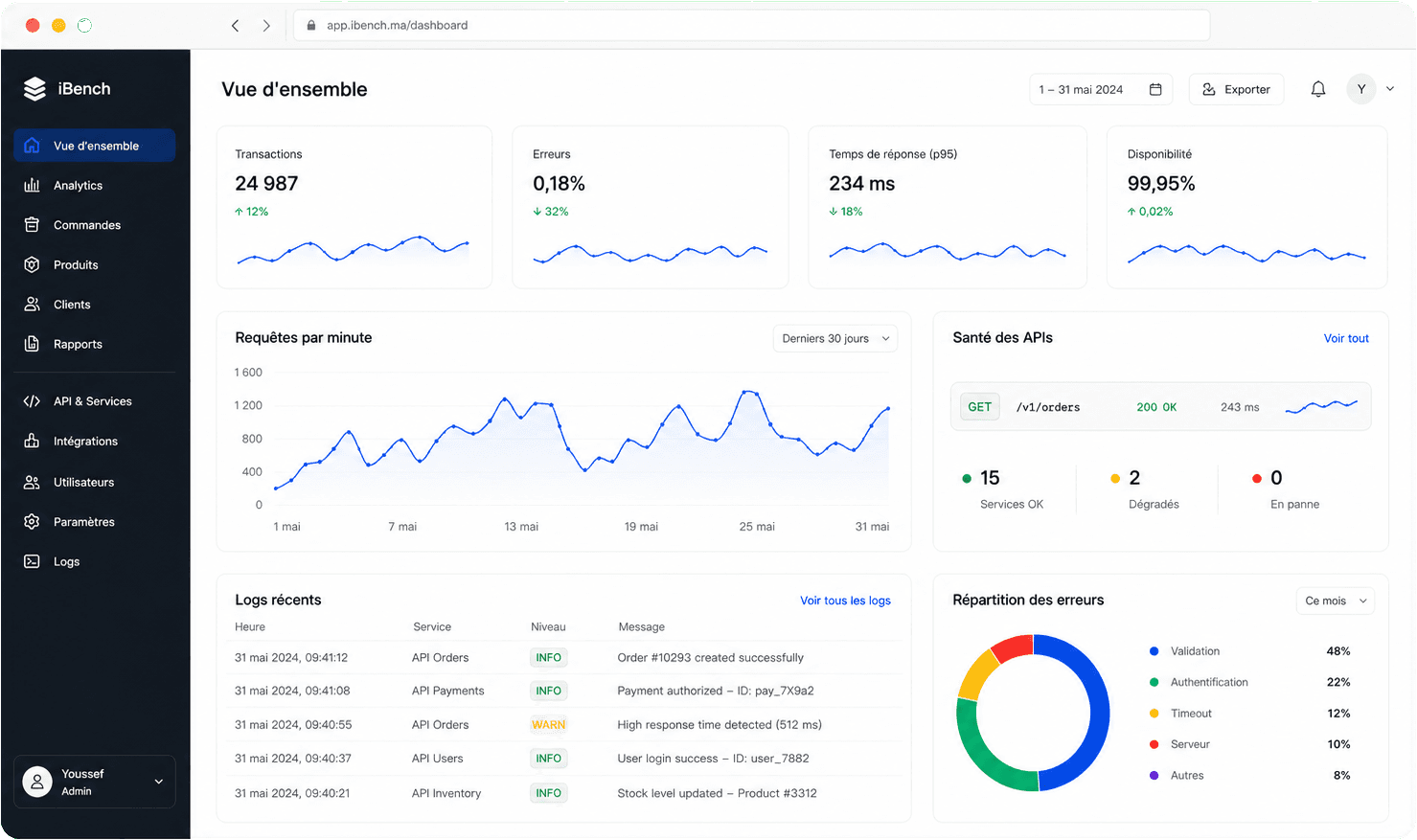
Task: Click the green Authentification legend dot
Action: tap(1154, 682)
